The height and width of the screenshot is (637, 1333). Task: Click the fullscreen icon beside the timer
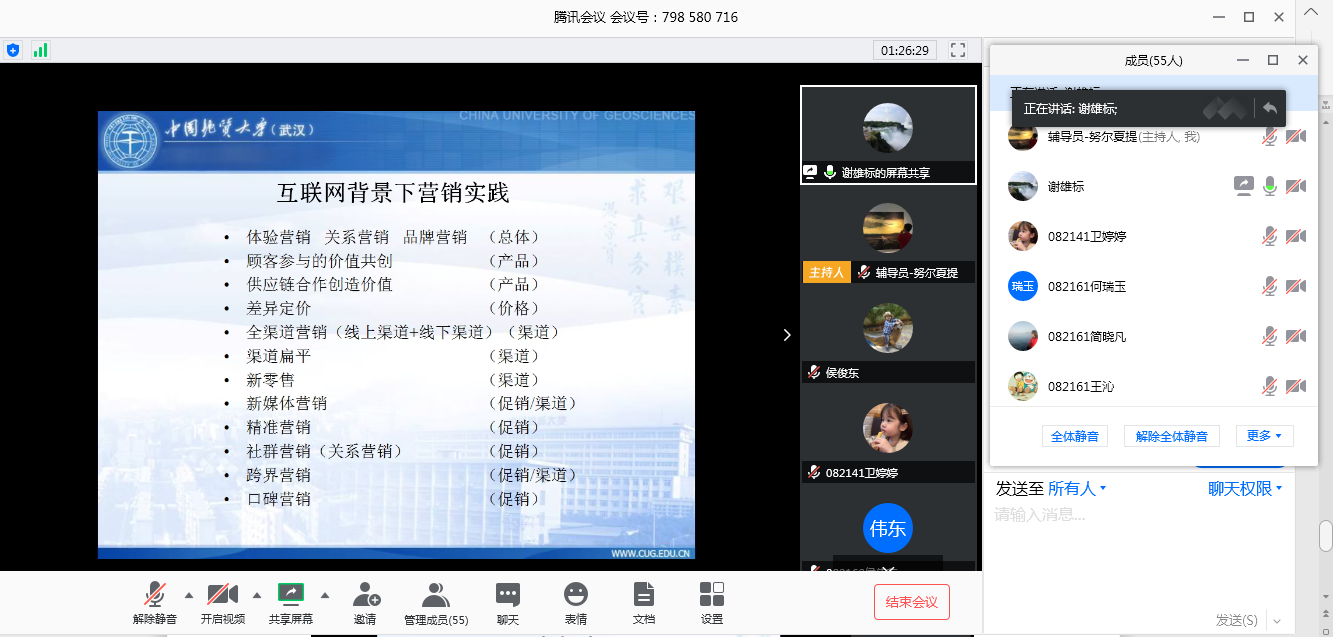click(x=958, y=50)
